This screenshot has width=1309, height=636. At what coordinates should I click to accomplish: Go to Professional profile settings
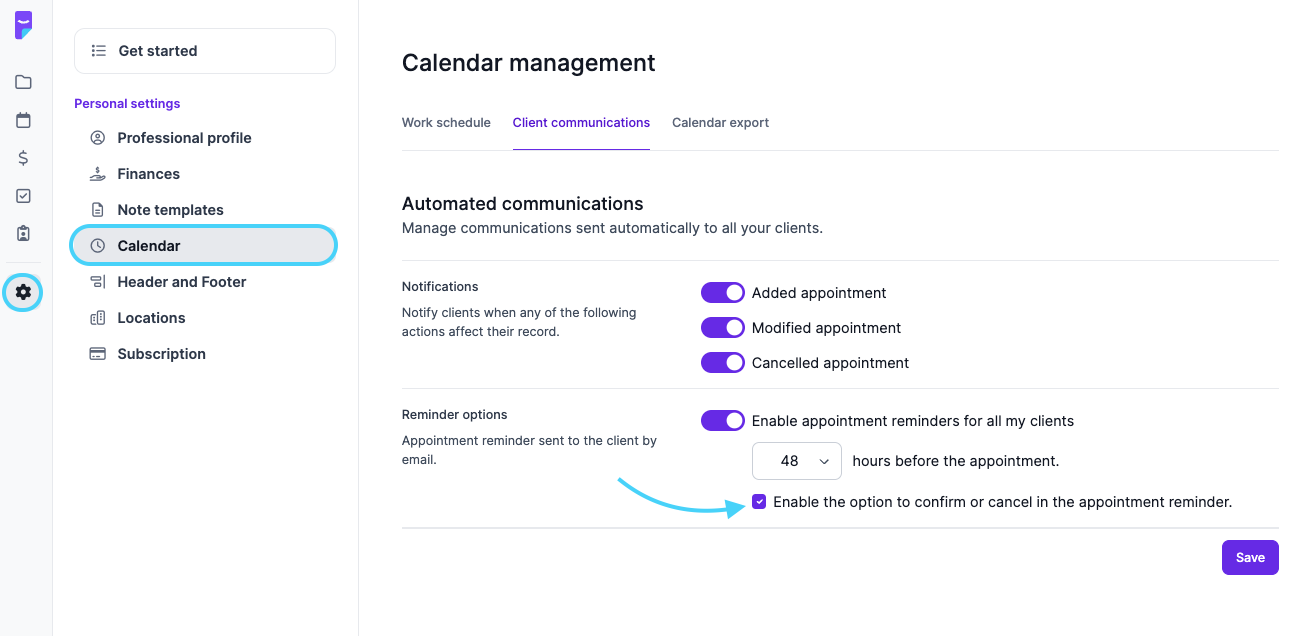coord(184,138)
